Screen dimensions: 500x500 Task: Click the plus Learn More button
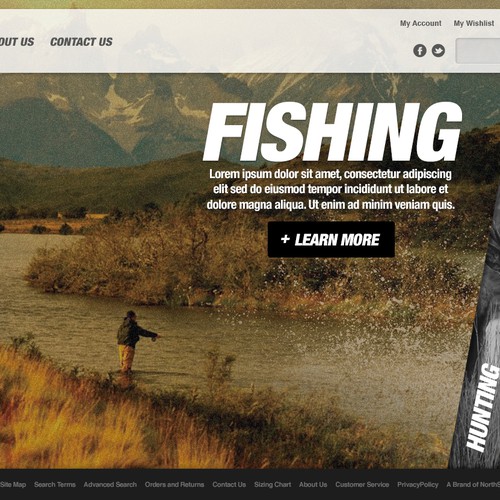pyautogui.click(x=331, y=239)
